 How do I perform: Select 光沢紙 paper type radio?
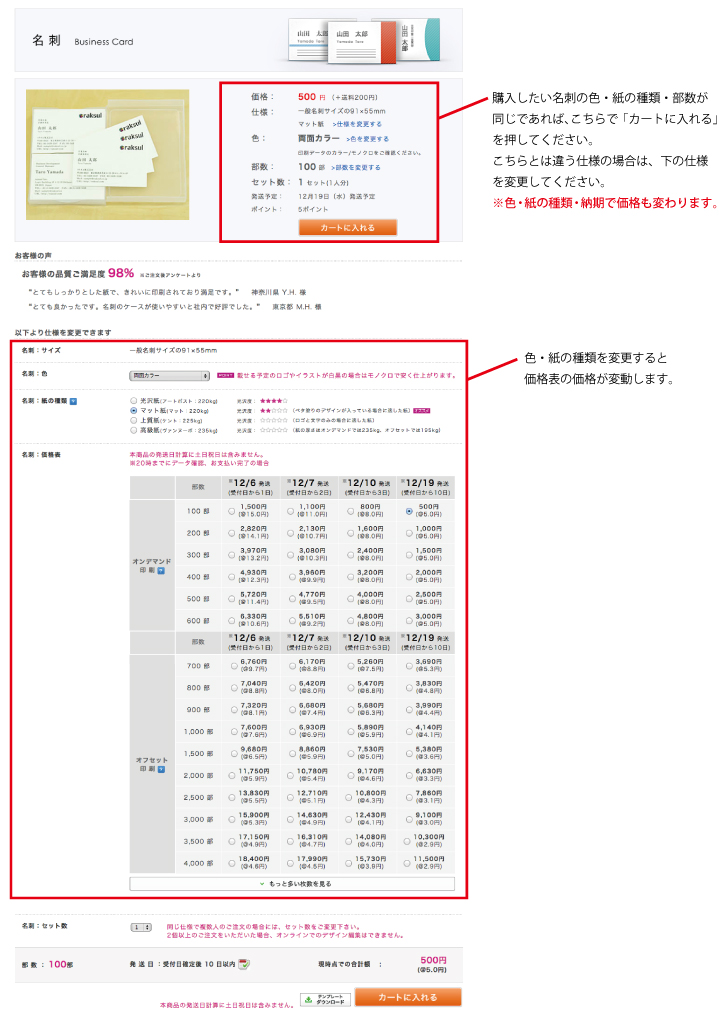tap(134, 400)
